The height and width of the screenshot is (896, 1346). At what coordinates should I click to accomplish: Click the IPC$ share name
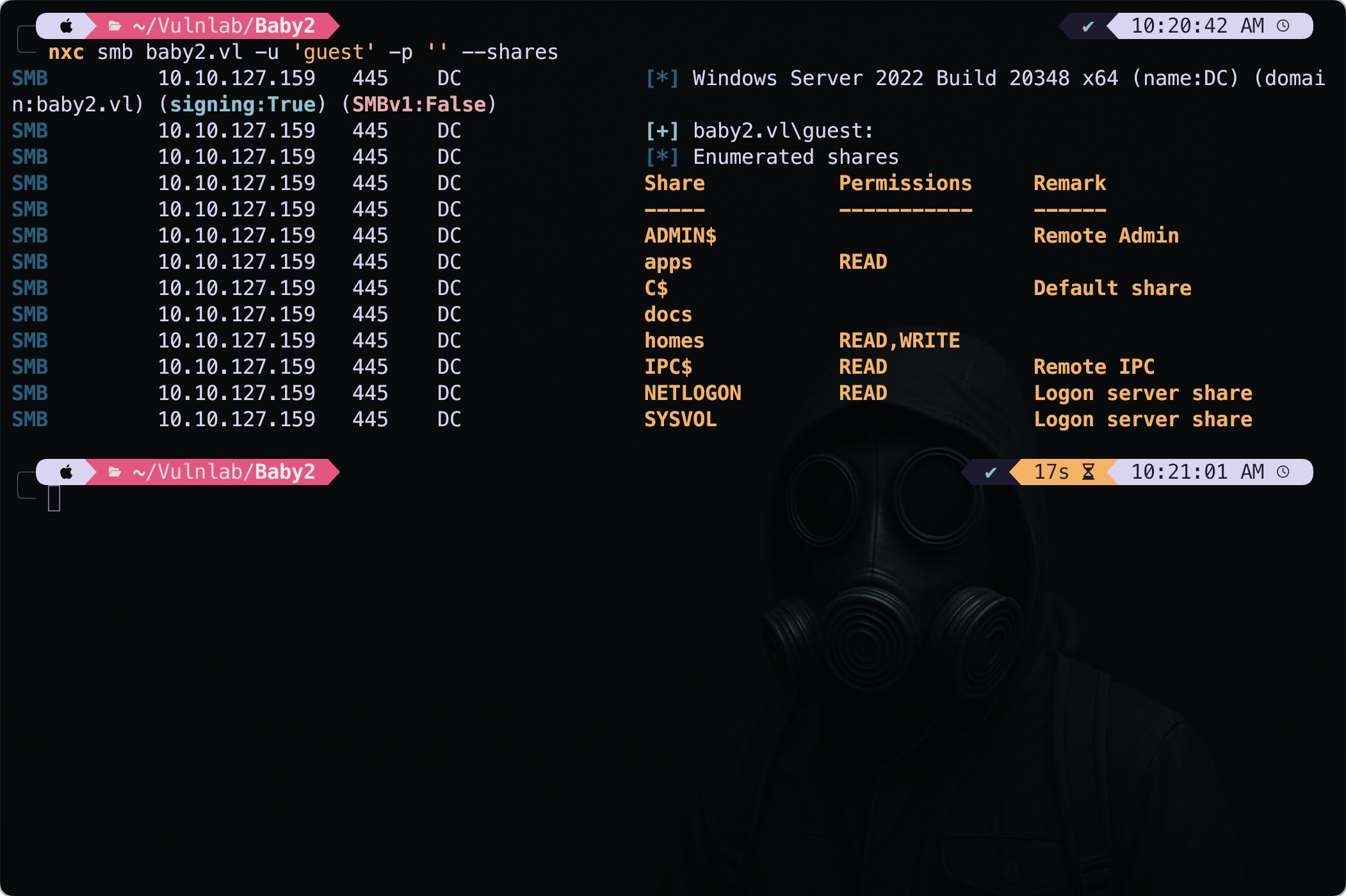pos(668,367)
